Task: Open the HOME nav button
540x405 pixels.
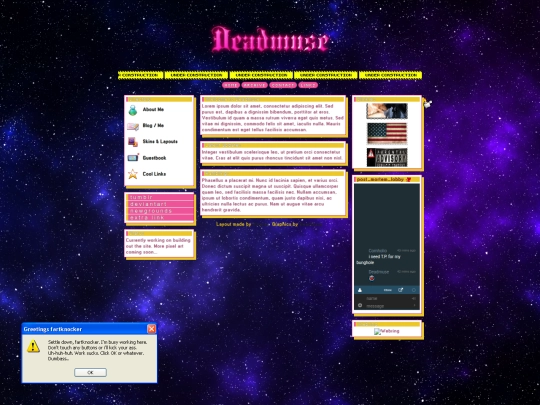Action: [231, 85]
